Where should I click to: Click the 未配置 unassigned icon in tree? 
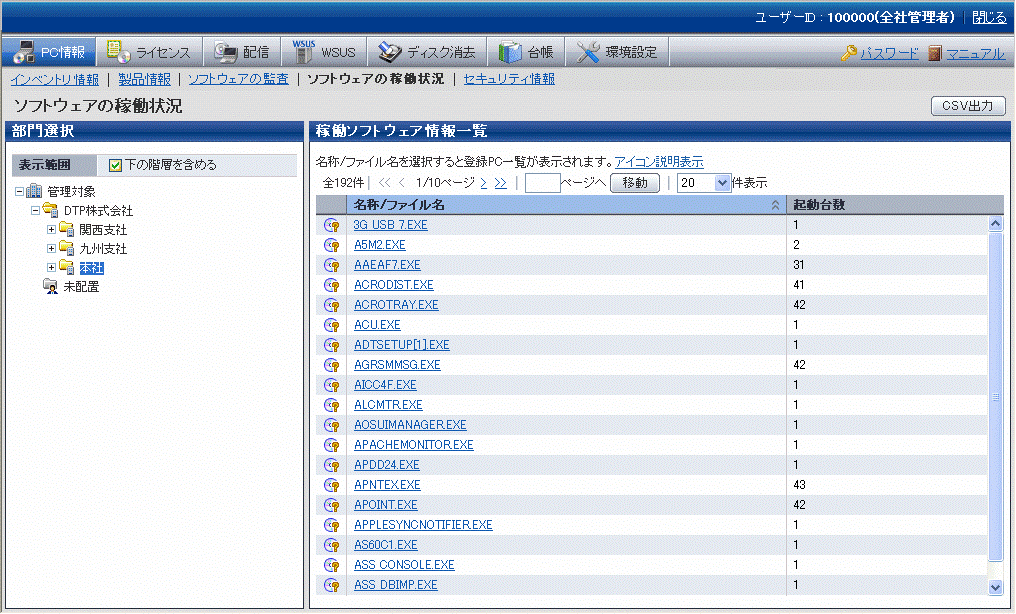(50, 287)
